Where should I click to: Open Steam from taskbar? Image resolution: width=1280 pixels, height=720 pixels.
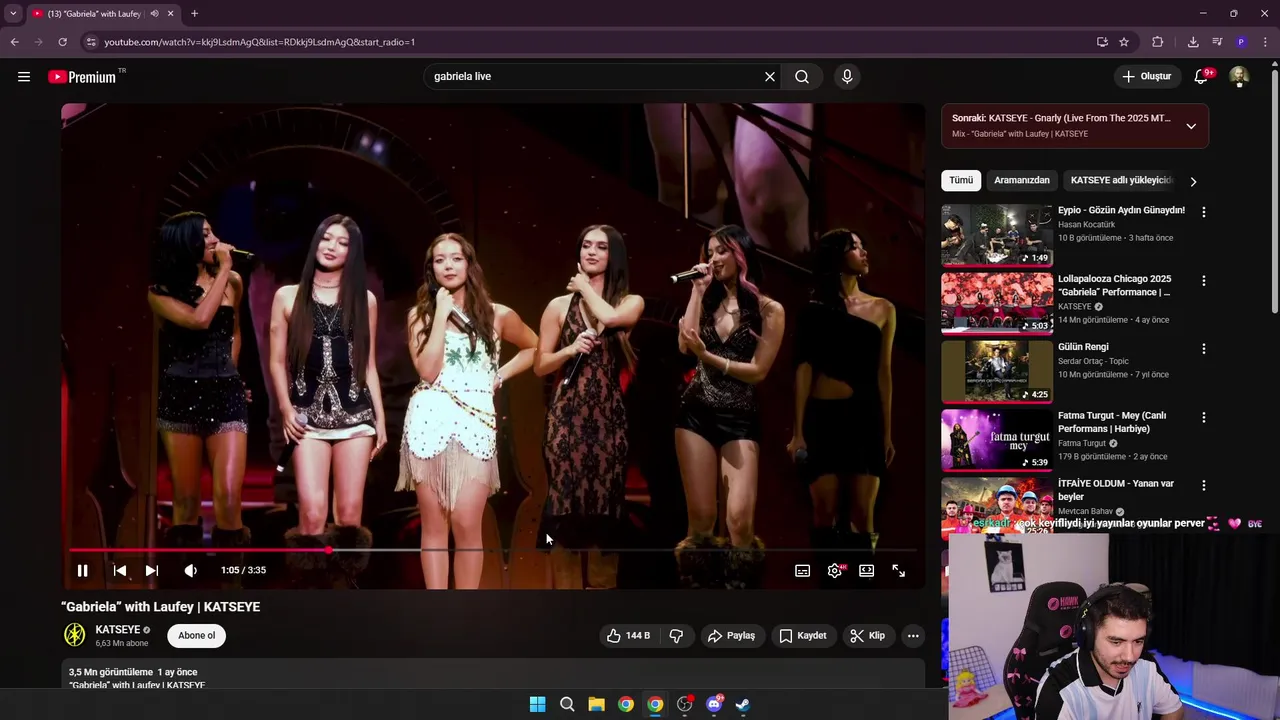click(x=743, y=704)
